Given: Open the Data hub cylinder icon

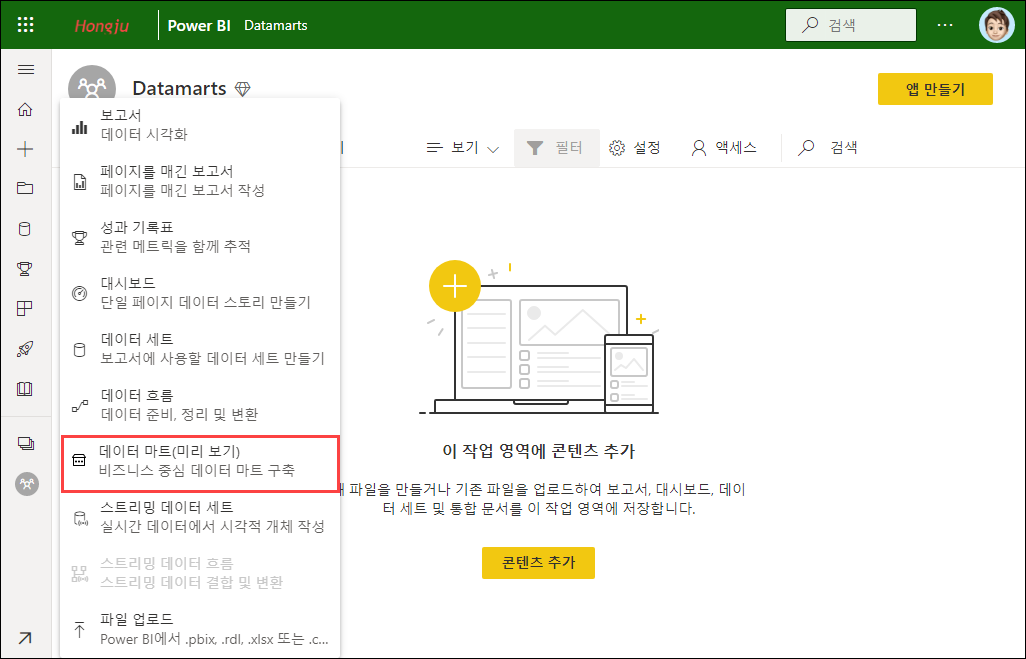Looking at the screenshot, I should (x=25, y=229).
